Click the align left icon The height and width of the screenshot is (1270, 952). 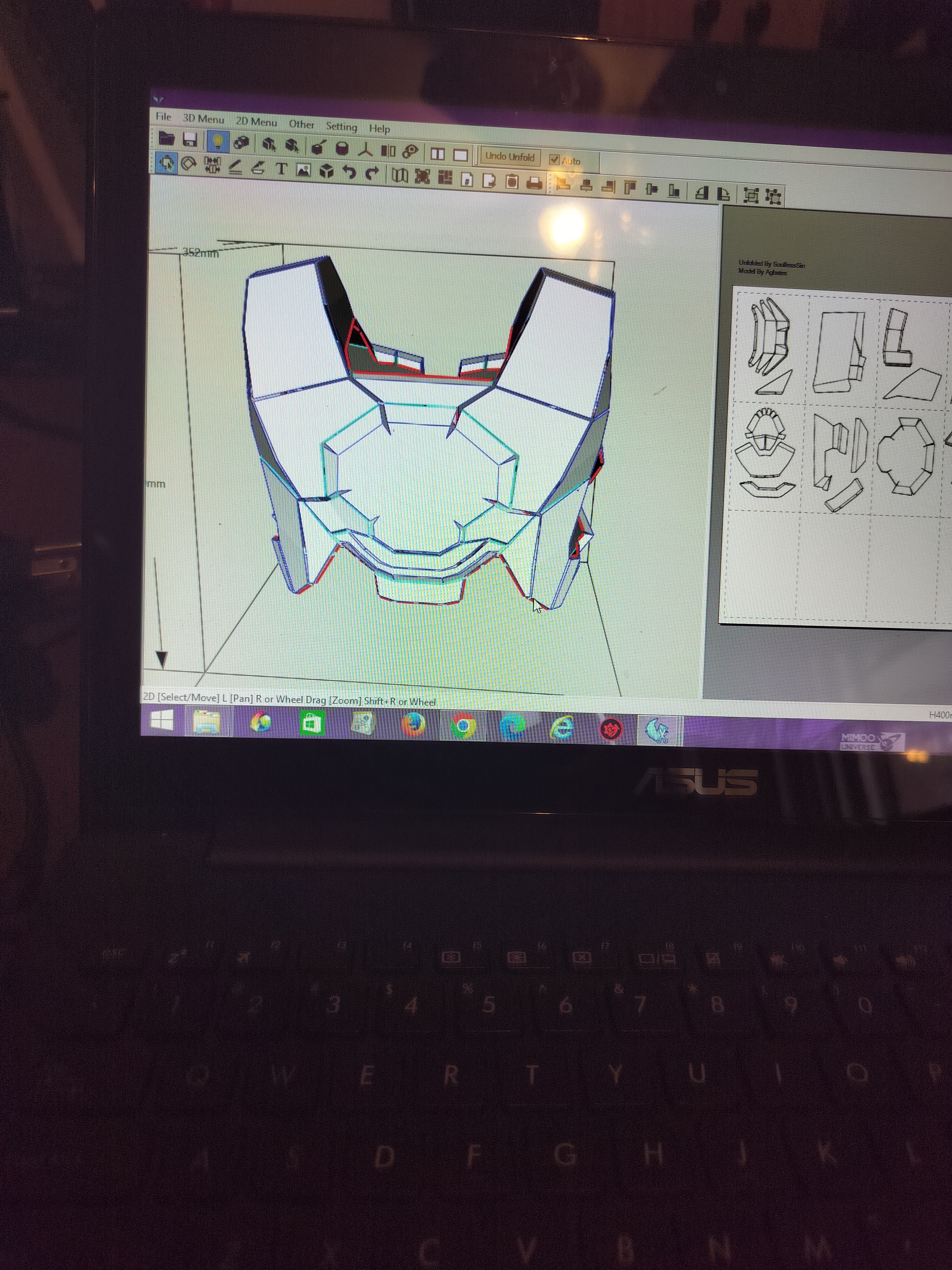coord(564,184)
